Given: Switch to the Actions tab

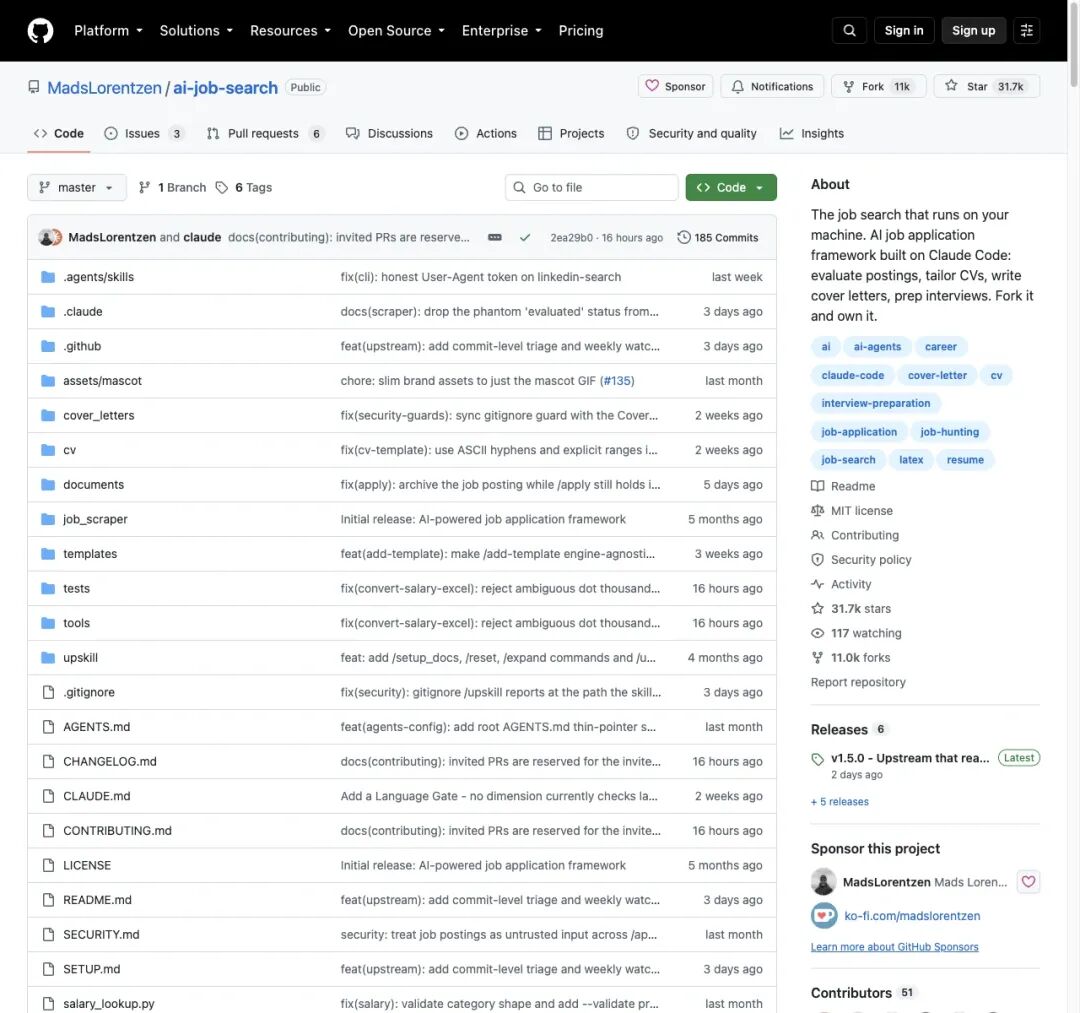Looking at the screenshot, I should tap(486, 134).
